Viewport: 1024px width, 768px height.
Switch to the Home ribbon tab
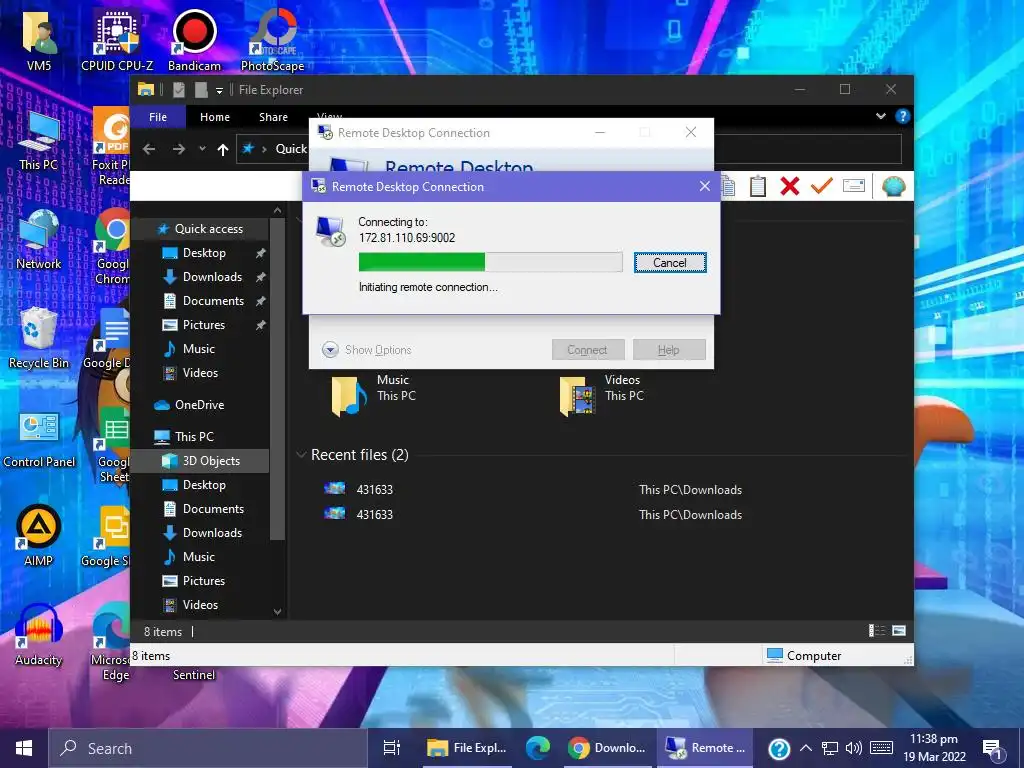215,117
